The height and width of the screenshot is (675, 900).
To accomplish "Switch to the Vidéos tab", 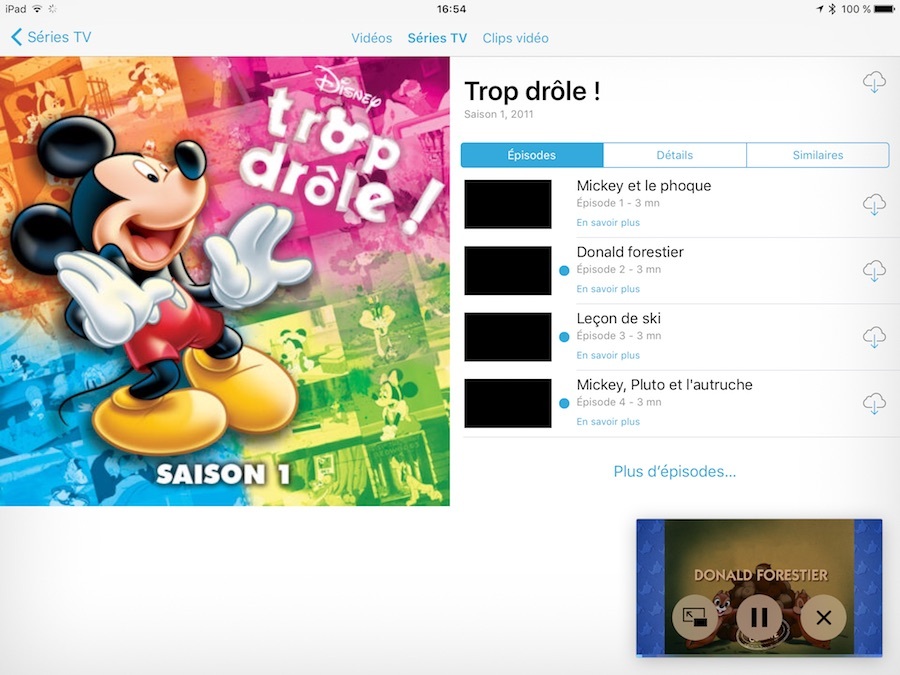I will tap(371, 38).
